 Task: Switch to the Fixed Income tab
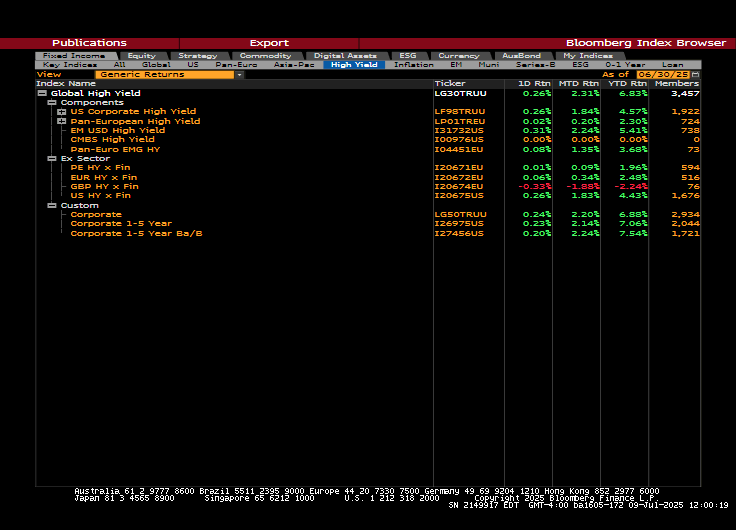(74, 56)
